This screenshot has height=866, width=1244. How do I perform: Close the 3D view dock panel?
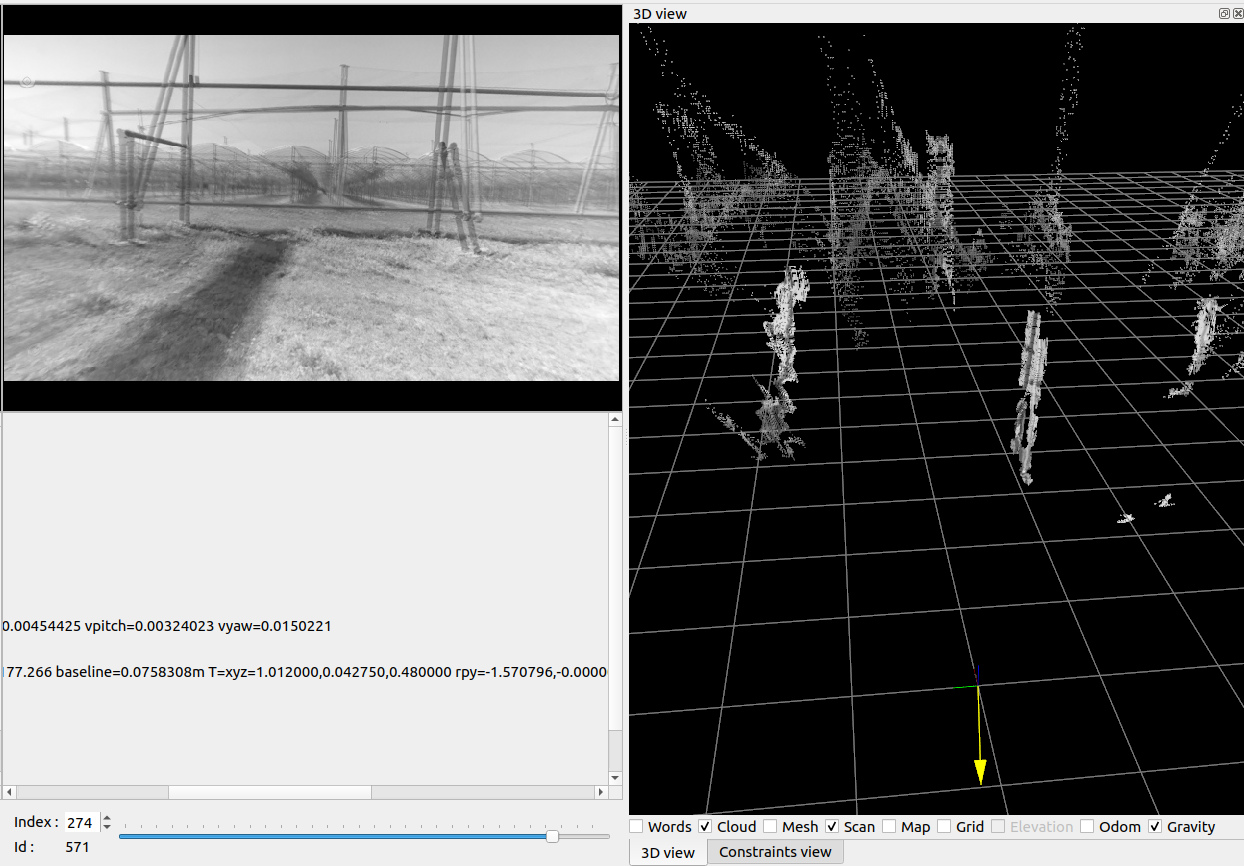pos(1237,13)
